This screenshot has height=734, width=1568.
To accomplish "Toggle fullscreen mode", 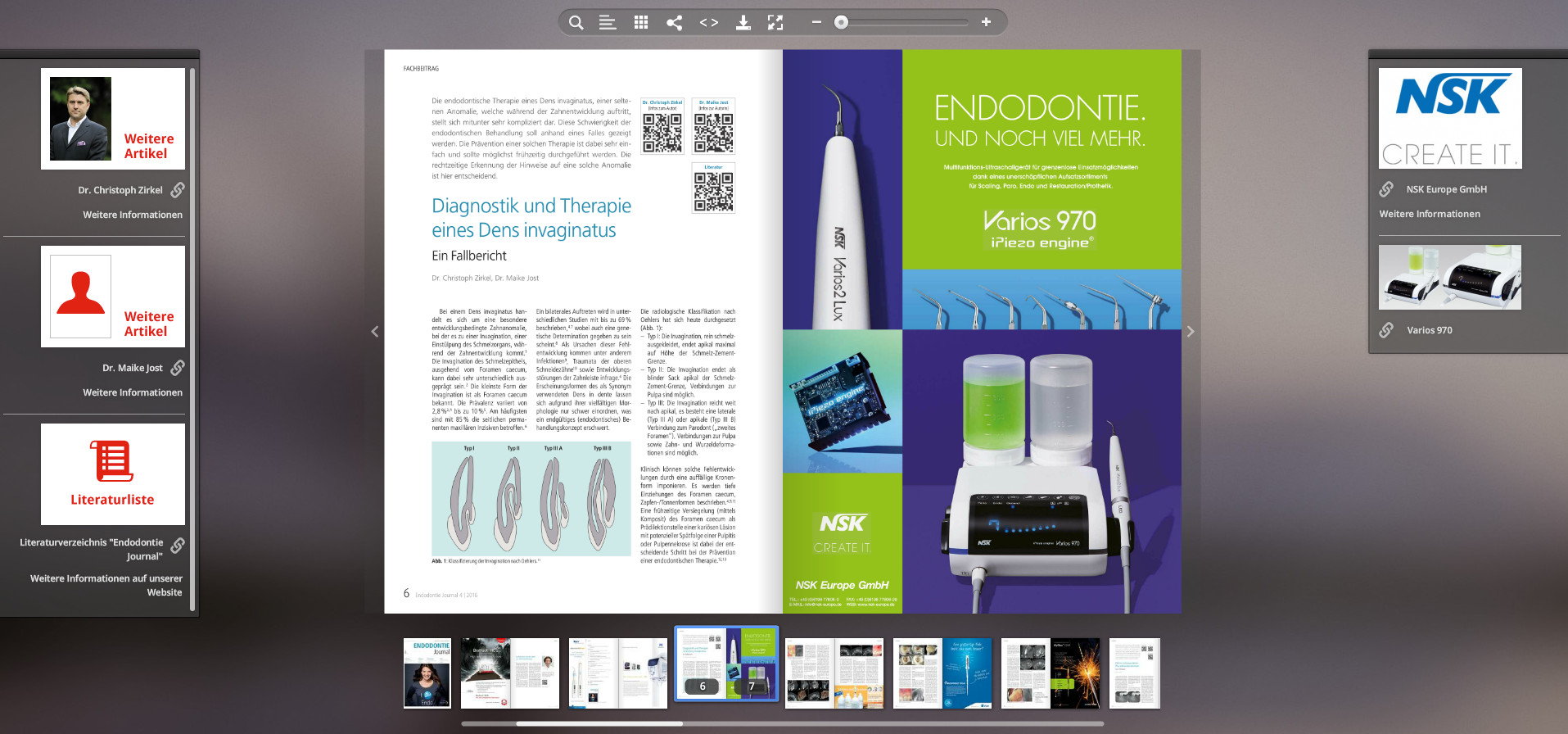I will (775, 23).
